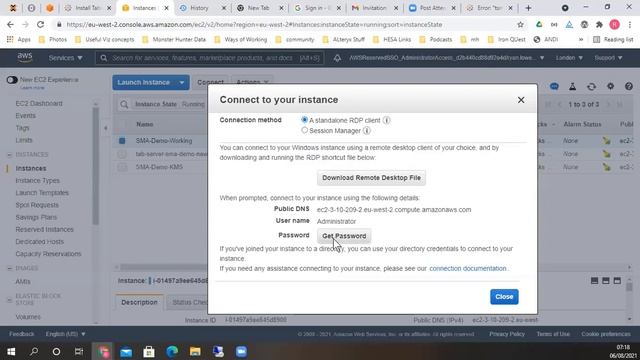Choose the Session Manager connection method

[x=304, y=130]
